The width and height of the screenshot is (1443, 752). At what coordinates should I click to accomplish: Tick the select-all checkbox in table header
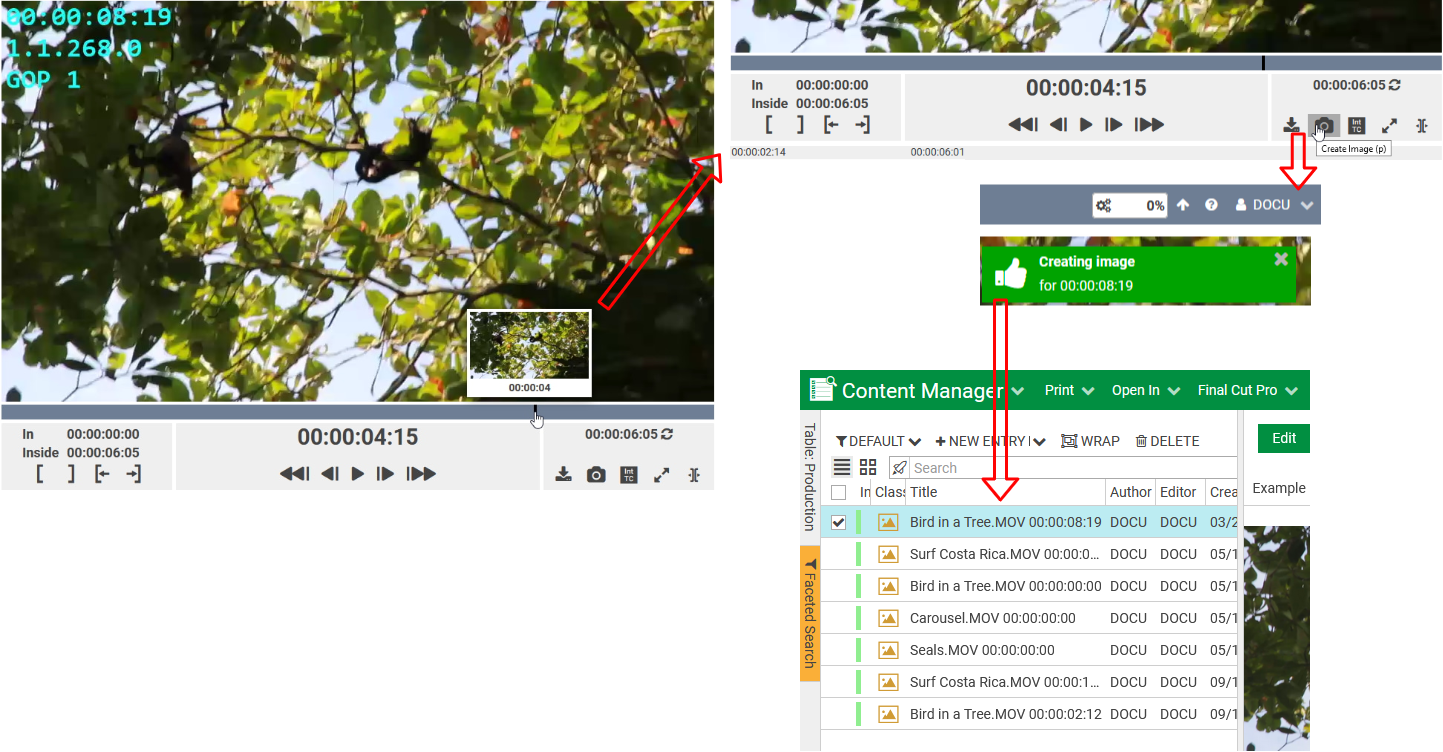pyautogui.click(x=839, y=492)
